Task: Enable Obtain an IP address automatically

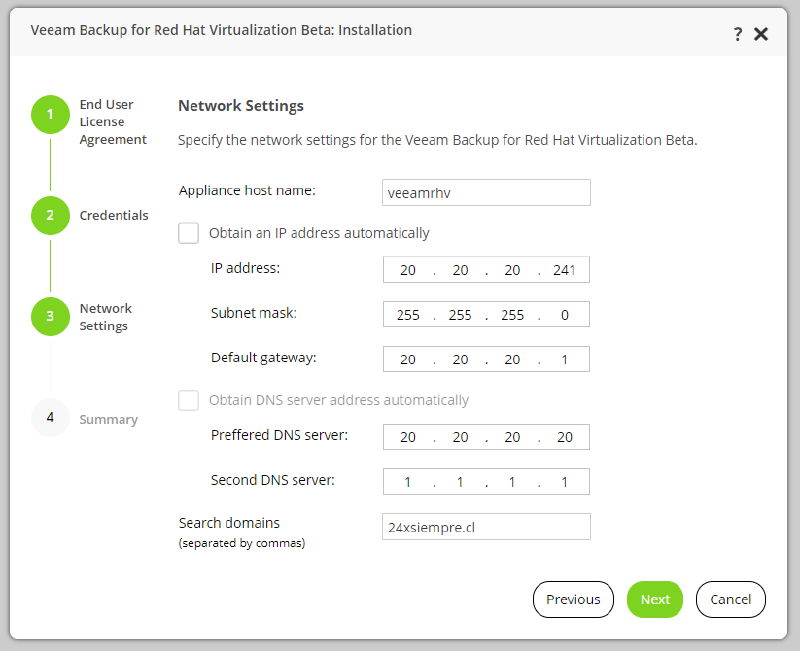Action: (188, 233)
